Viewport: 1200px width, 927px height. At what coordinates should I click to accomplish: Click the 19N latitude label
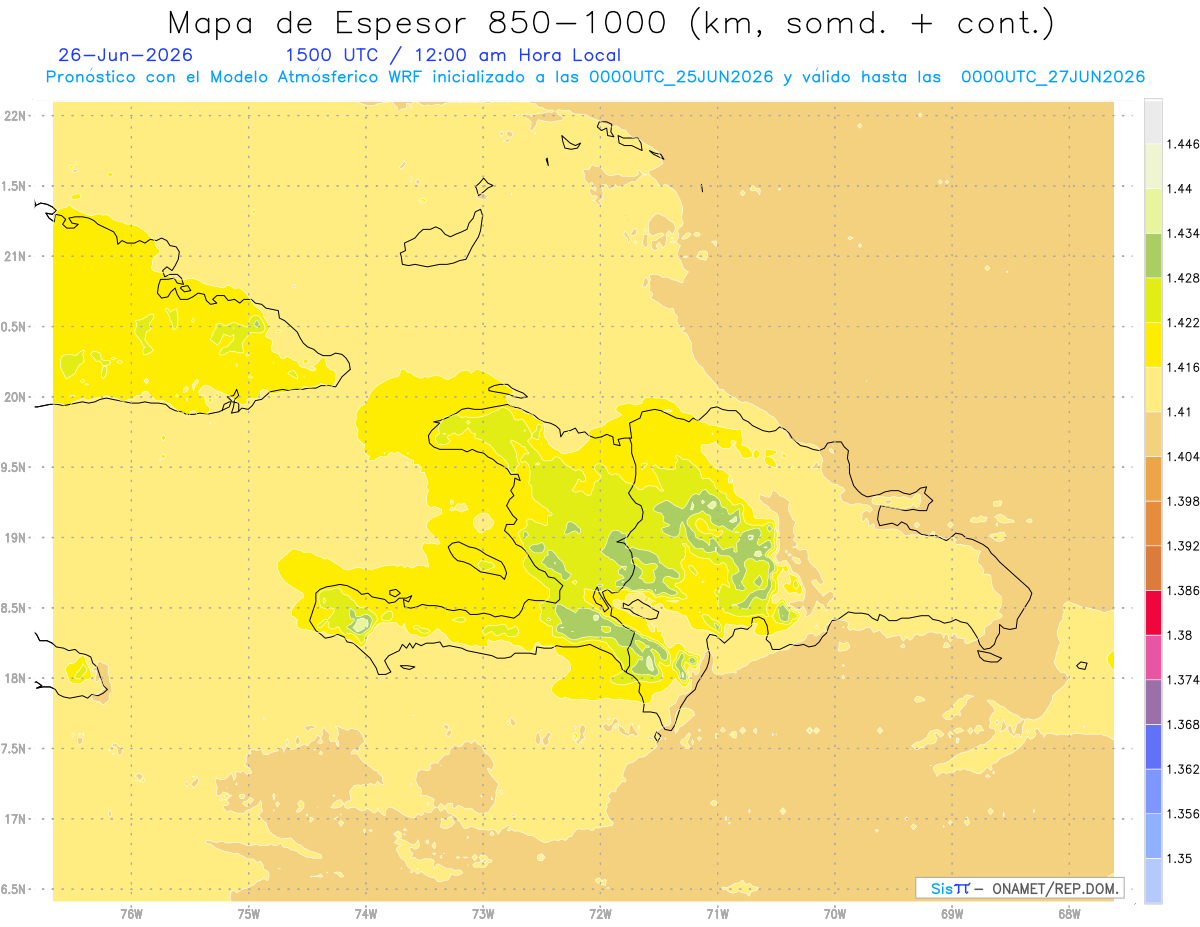pos(15,538)
